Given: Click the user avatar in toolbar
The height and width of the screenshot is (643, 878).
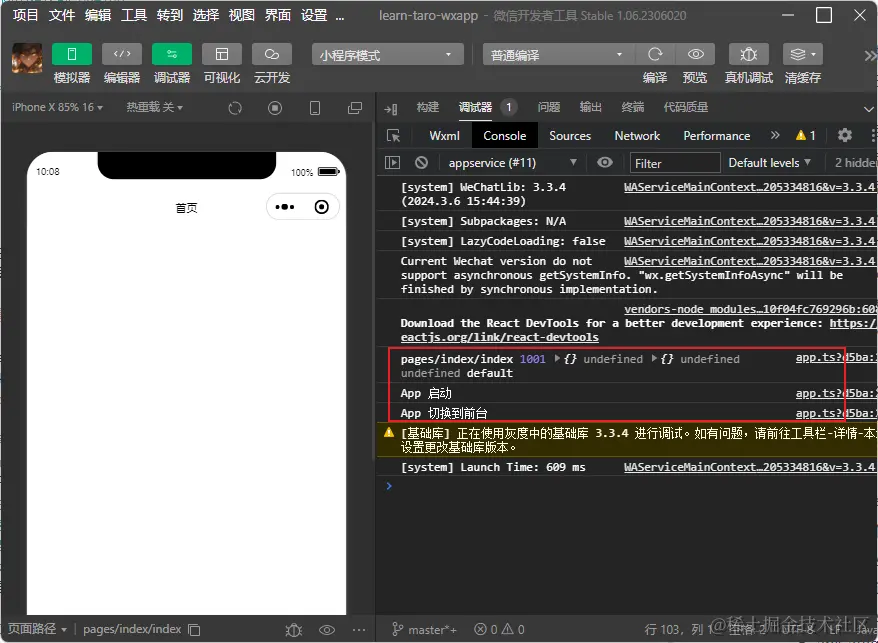Looking at the screenshot, I should pos(27,58).
